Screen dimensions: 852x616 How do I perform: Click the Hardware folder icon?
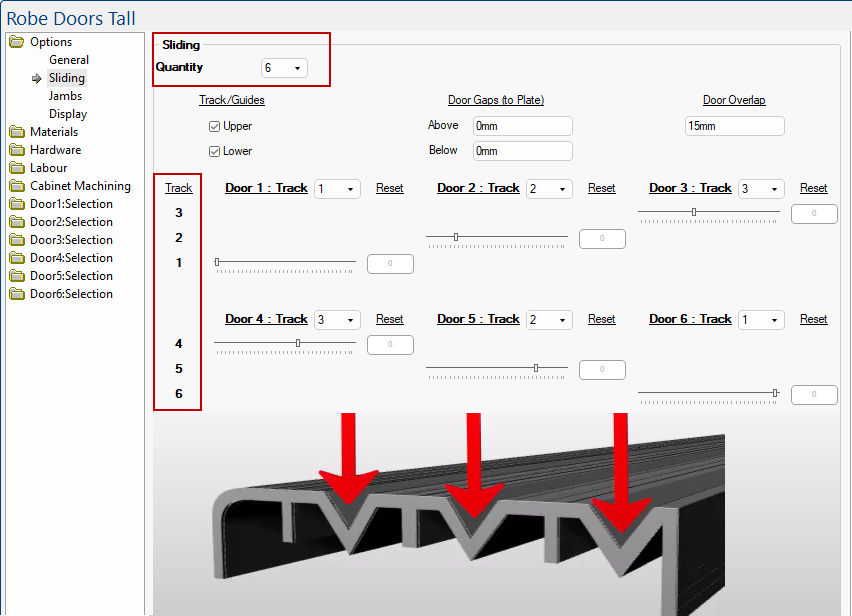pyautogui.click(x=17, y=150)
